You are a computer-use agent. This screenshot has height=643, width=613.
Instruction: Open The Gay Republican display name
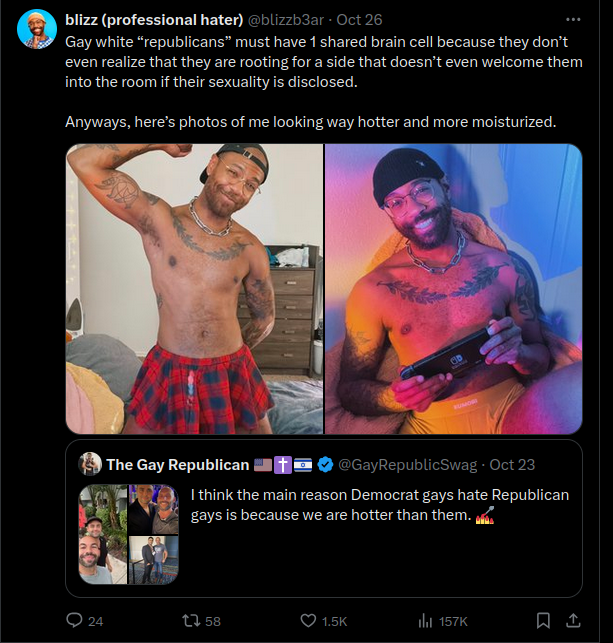tap(178, 465)
